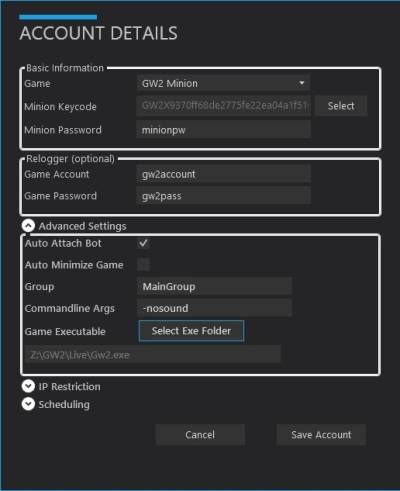Viewport: 400px width, 491px height.
Task: Click the Select Exe Folder button
Action: click(x=191, y=331)
